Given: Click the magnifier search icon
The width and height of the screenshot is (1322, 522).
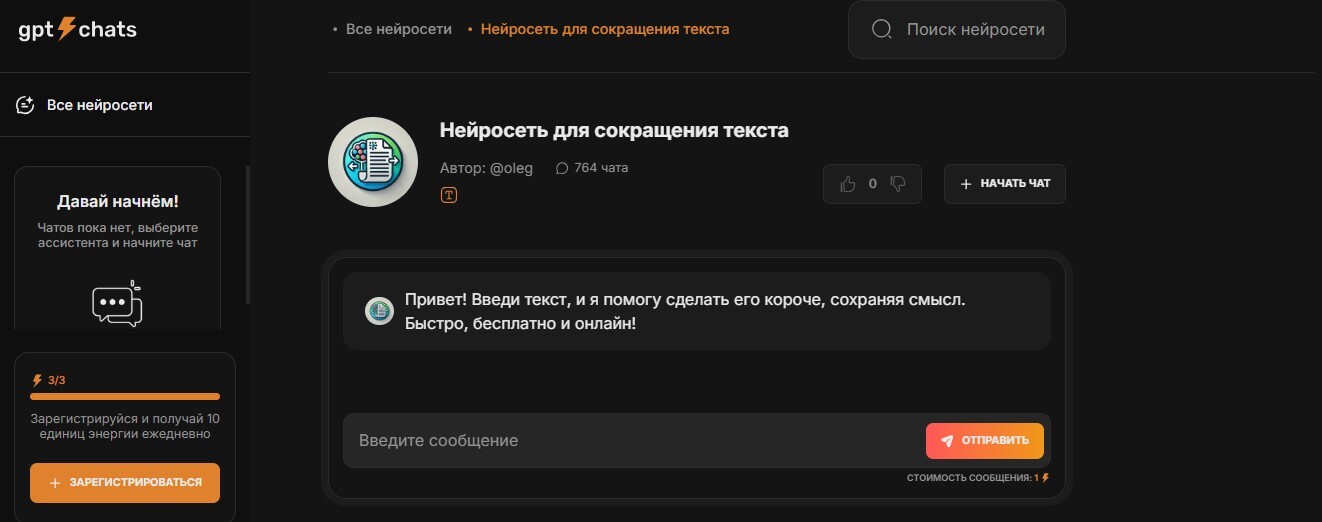Looking at the screenshot, I should [x=881, y=29].
